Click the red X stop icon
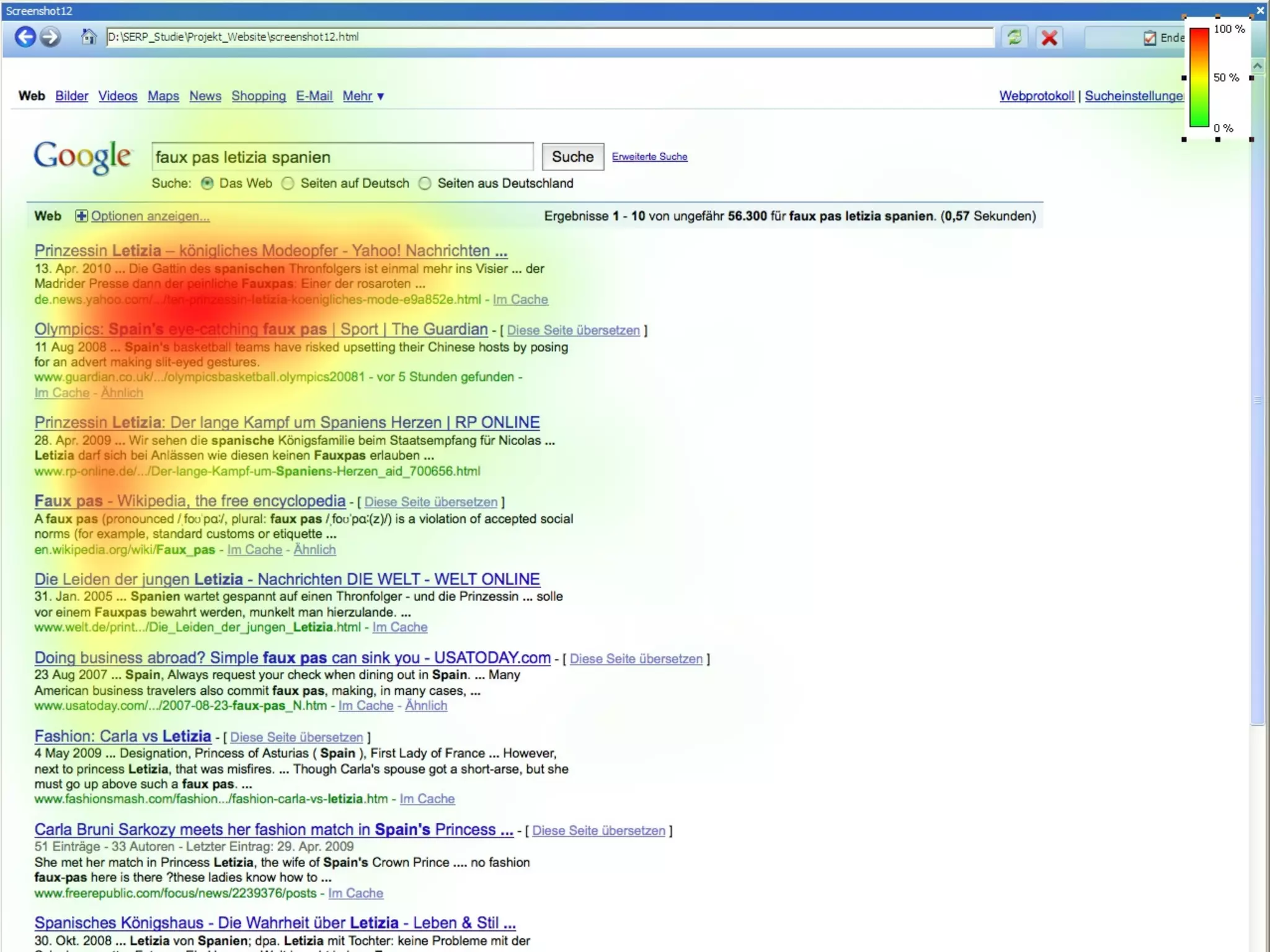 [x=1049, y=38]
